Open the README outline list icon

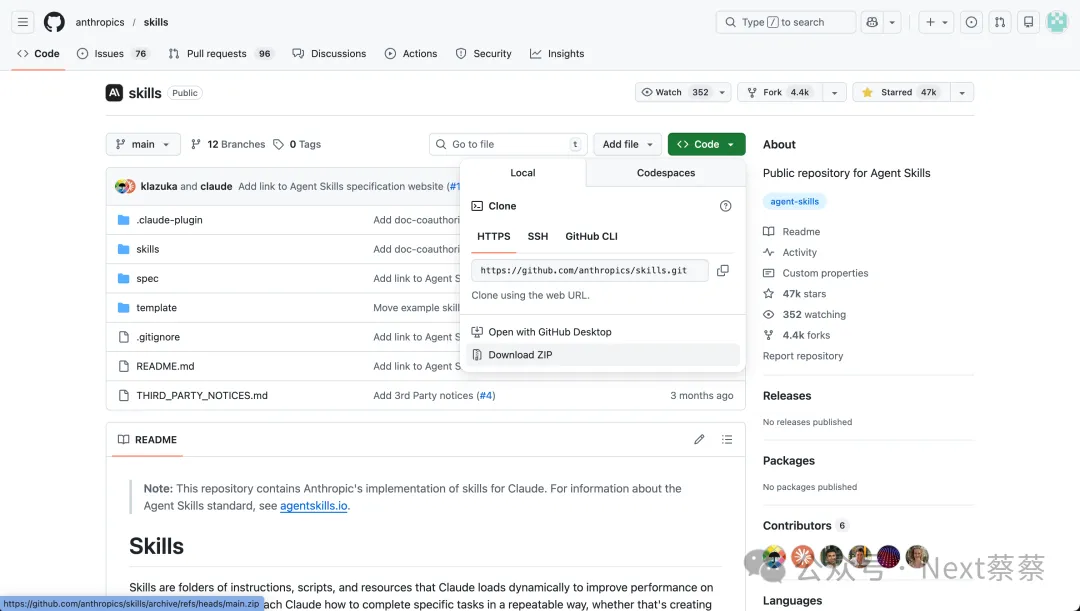tap(727, 440)
